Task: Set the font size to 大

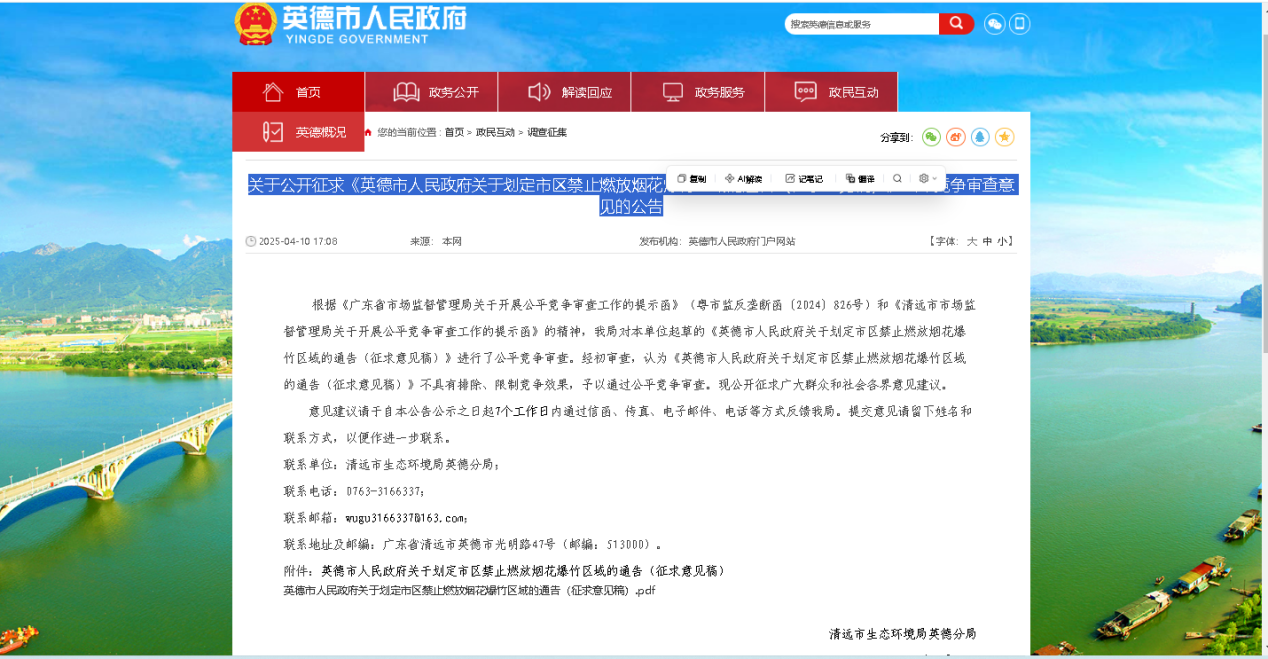Action: (971, 241)
